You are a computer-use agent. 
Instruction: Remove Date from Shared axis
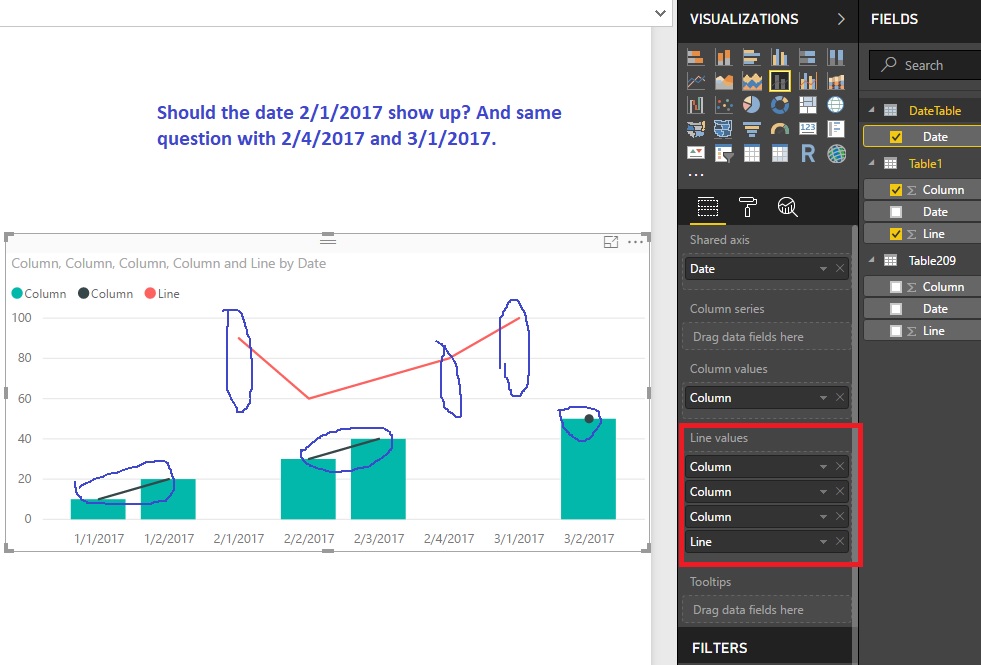840,269
